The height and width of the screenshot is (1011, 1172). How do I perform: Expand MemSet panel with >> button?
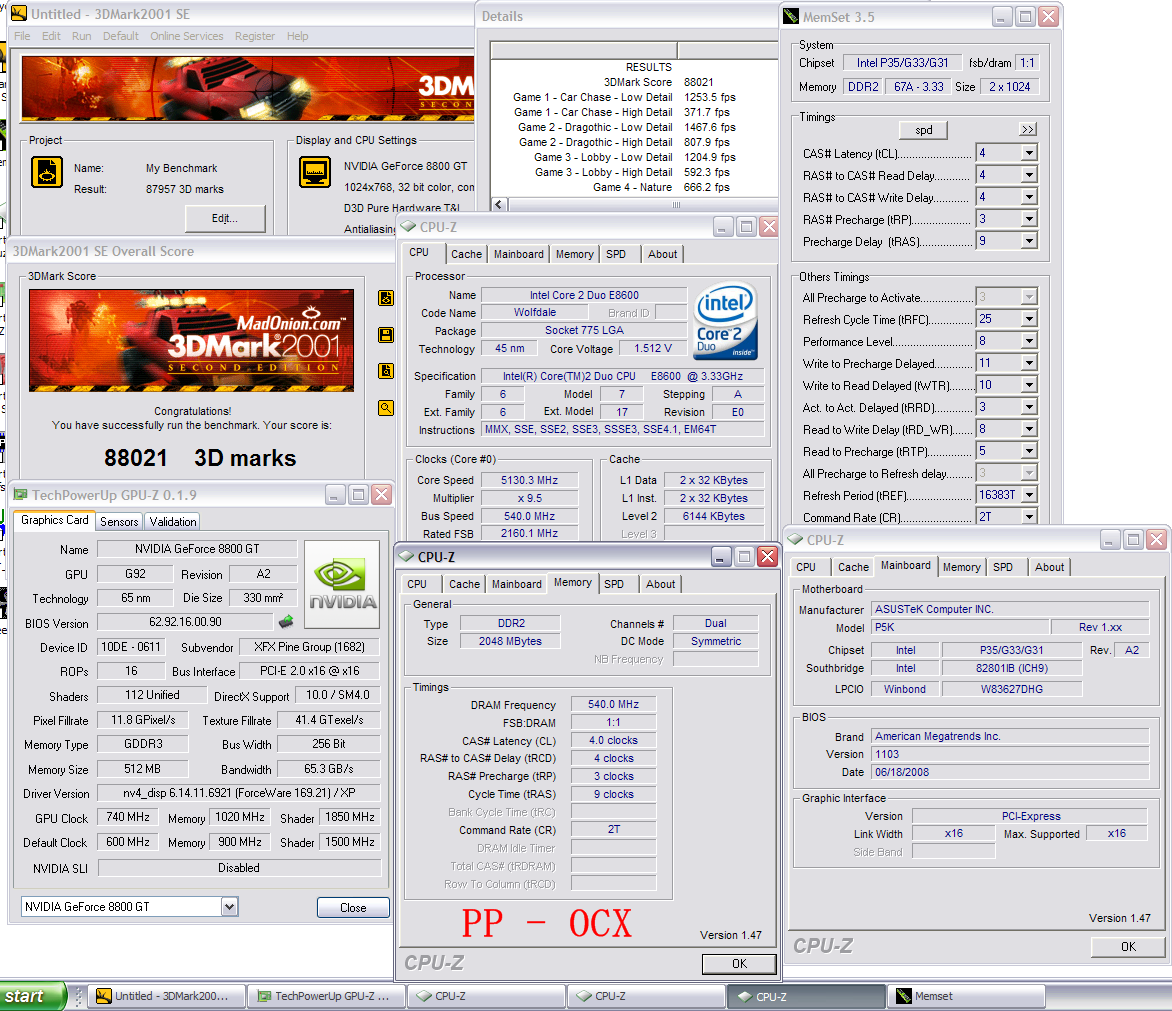tap(1028, 129)
